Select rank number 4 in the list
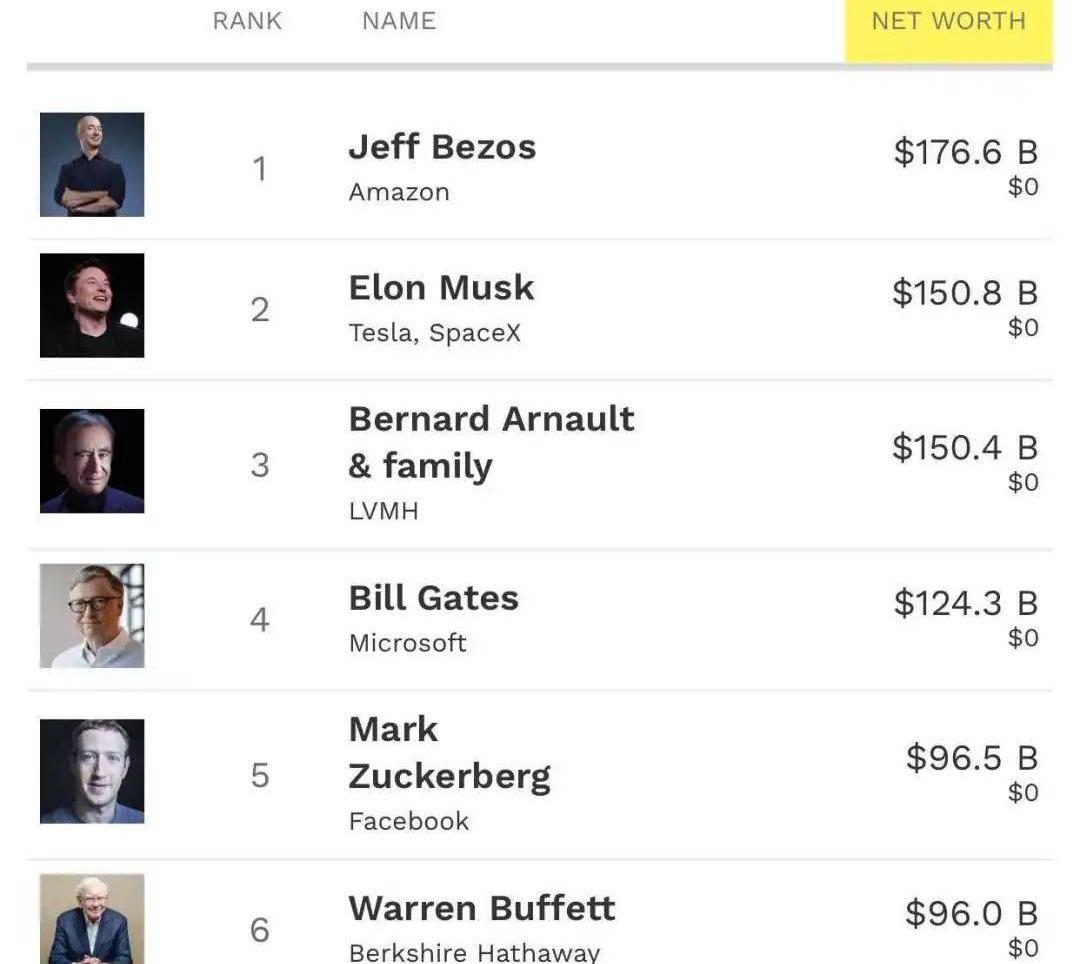The image size is (1080, 964). pyautogui.click(x=259, y=620)
